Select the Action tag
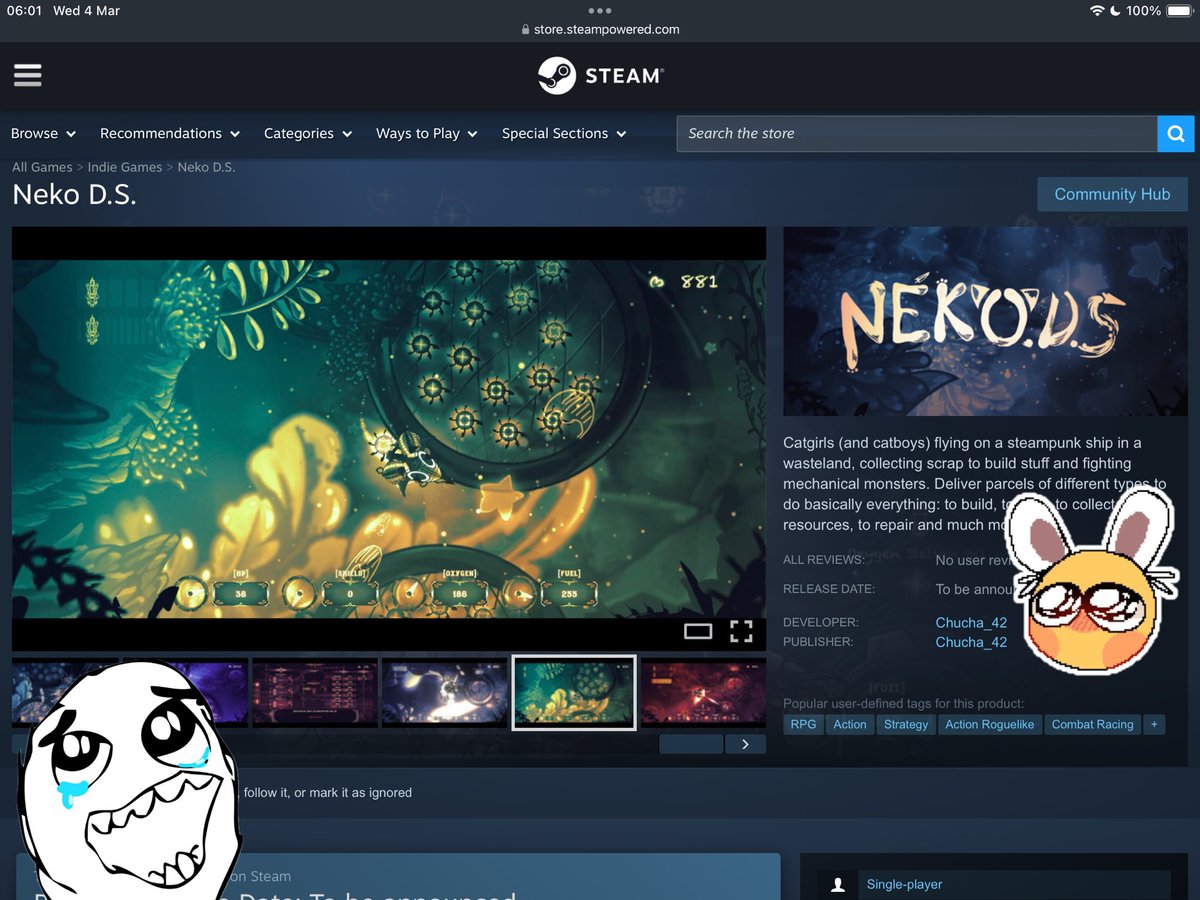Viewport: 1200px width, 900px height. click(850, 724)
